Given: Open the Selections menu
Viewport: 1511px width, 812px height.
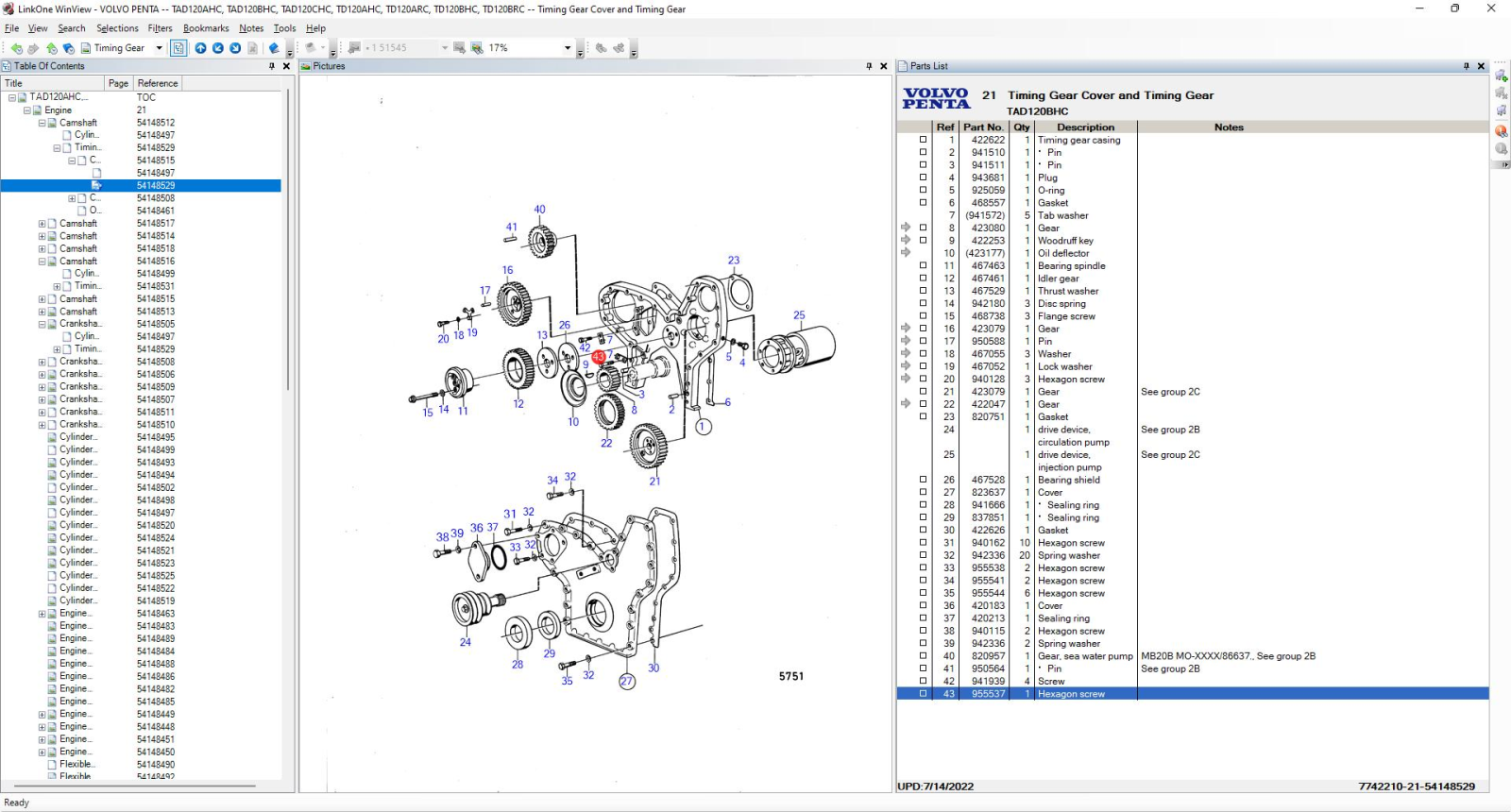Looking at the screenshot, I should [117, 28].
